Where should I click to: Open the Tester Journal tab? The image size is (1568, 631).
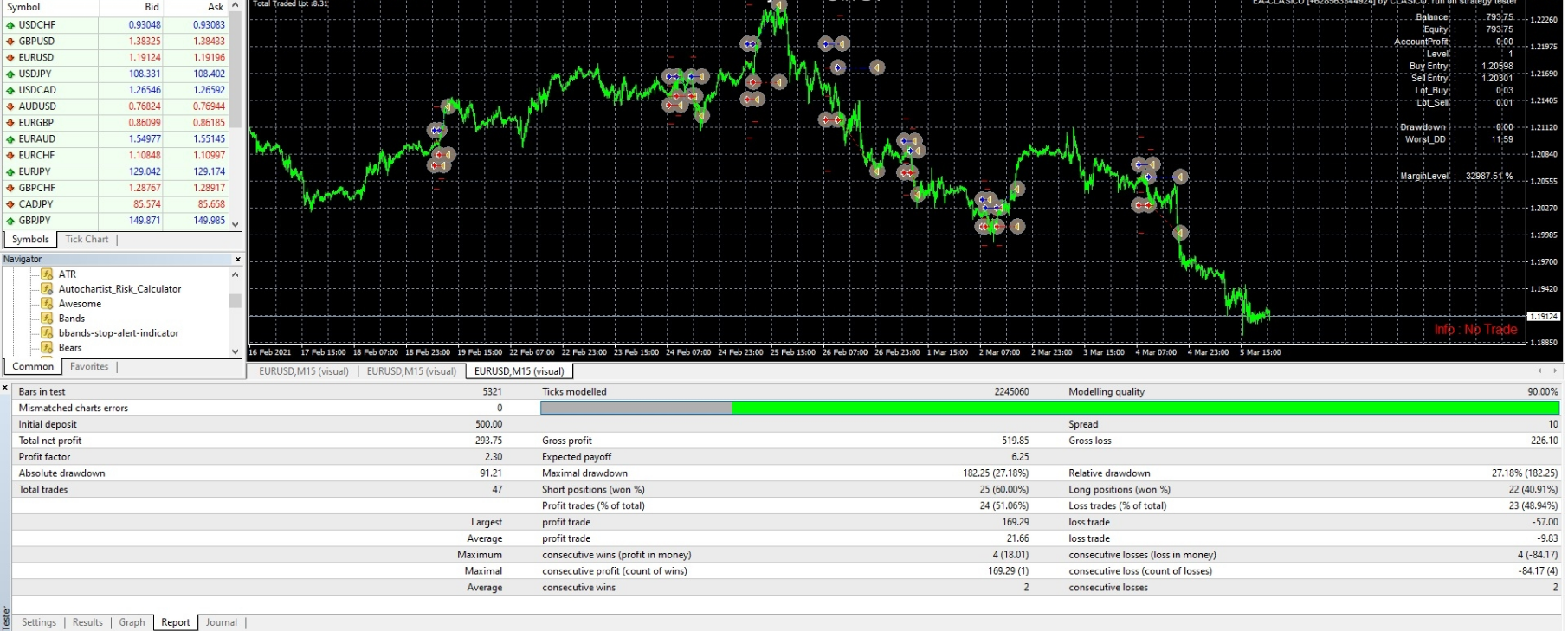(222, 622)
